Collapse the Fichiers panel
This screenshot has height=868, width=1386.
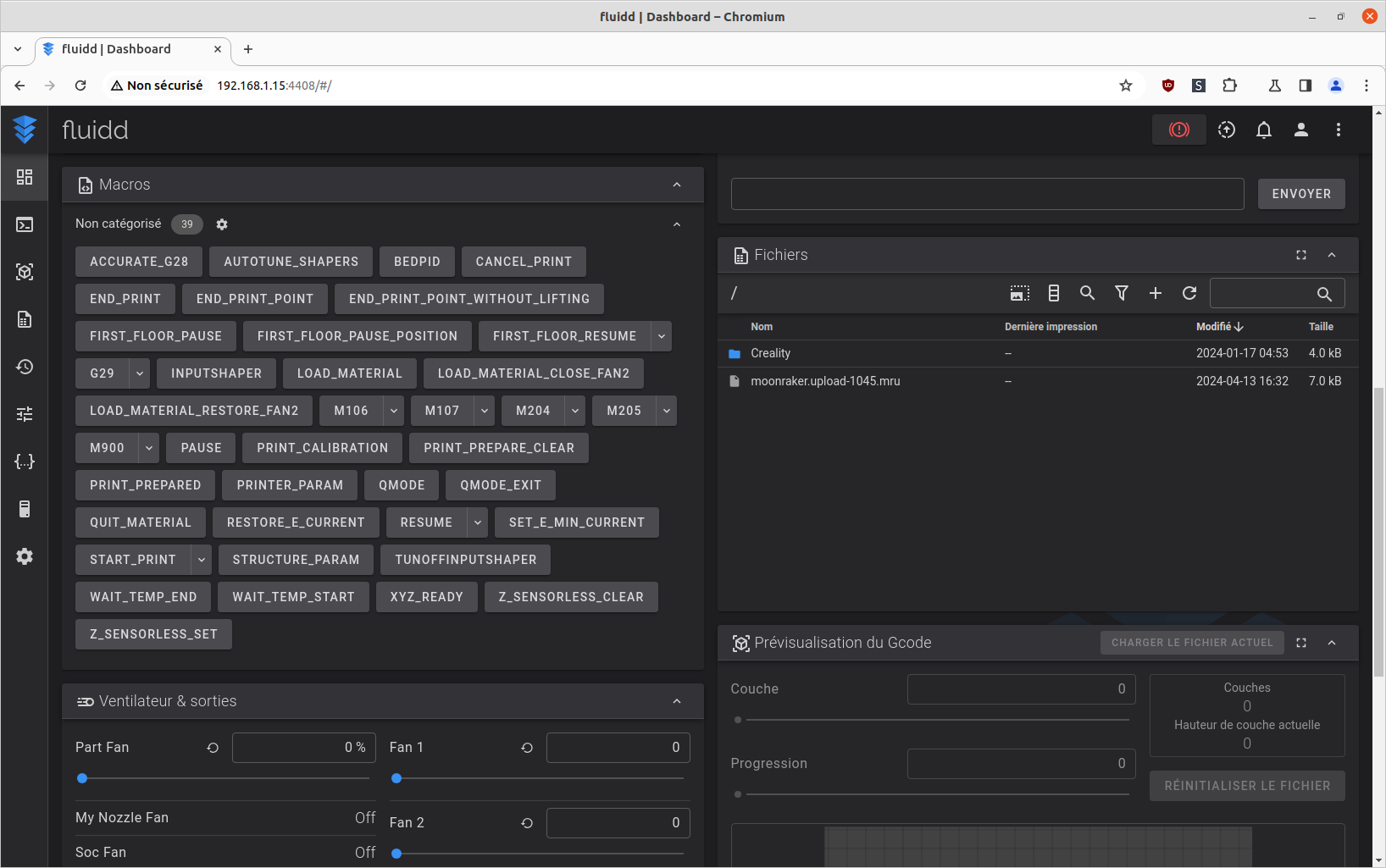(1332, 255)
